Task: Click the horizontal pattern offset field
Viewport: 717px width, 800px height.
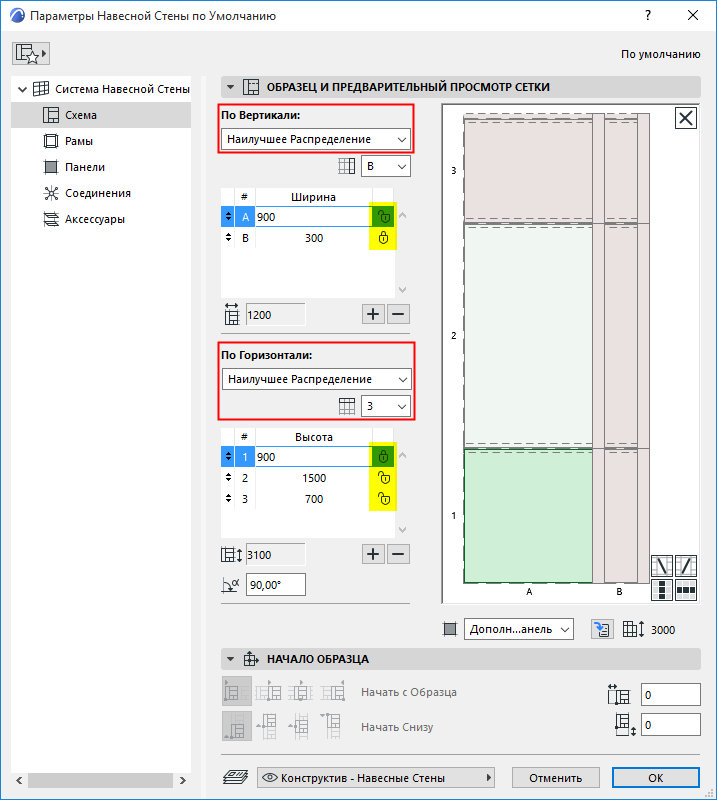Action: (x=671, y=695)
